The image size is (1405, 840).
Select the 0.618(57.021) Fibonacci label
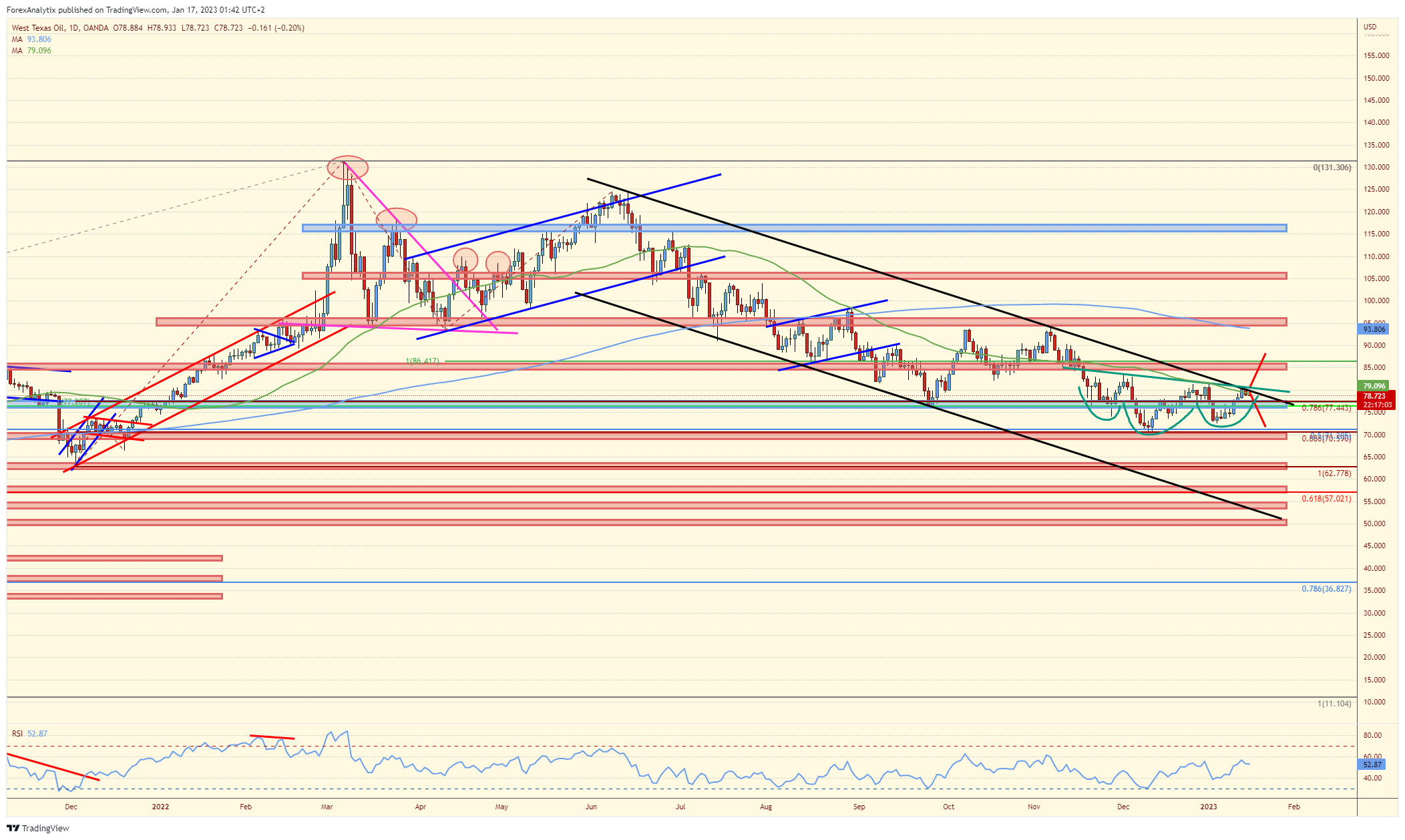(1326, 499)
